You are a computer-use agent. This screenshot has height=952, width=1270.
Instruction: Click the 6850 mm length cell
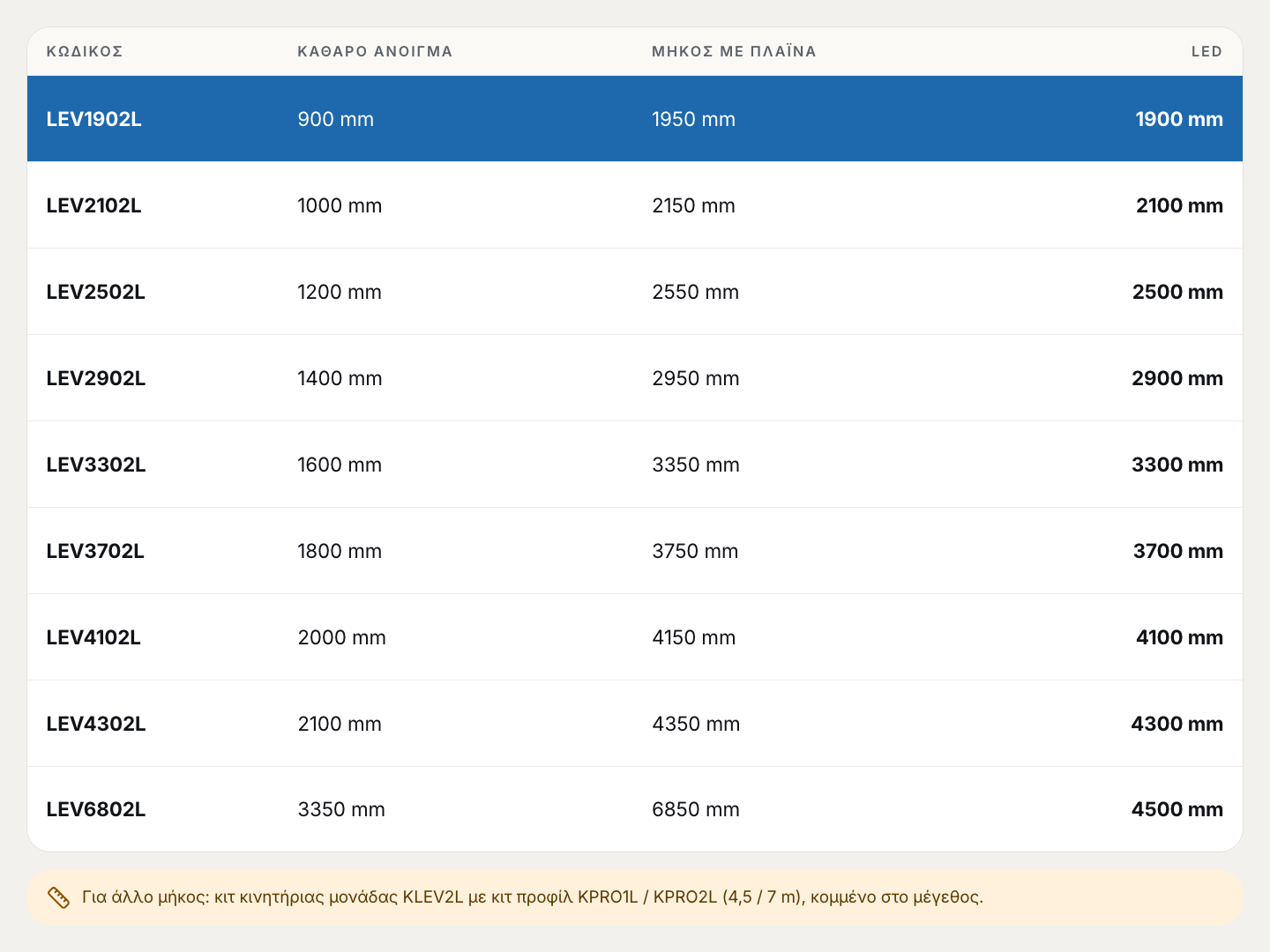click(696, 809)
